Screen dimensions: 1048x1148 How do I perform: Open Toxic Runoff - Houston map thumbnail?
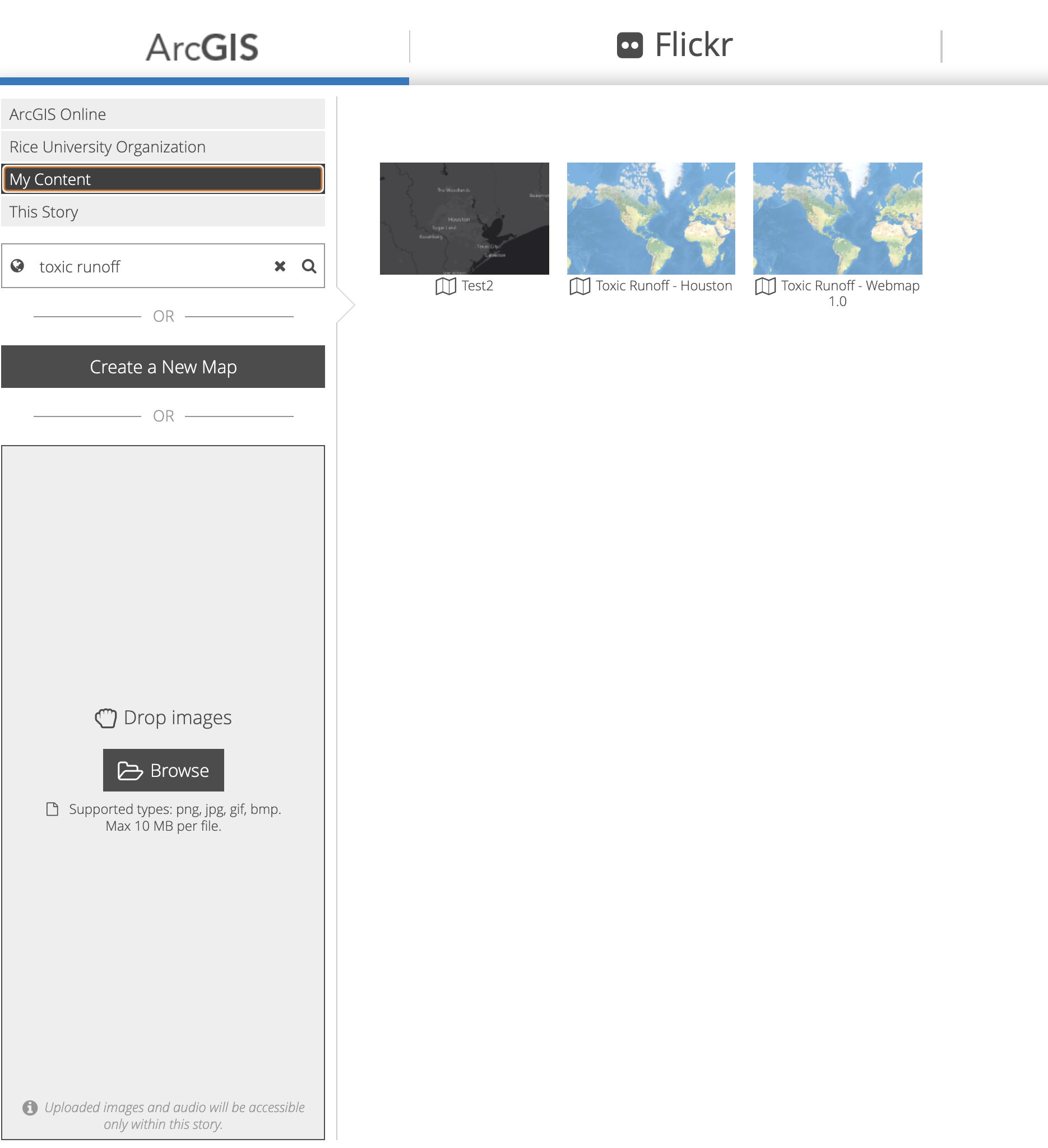coord(651,219)
